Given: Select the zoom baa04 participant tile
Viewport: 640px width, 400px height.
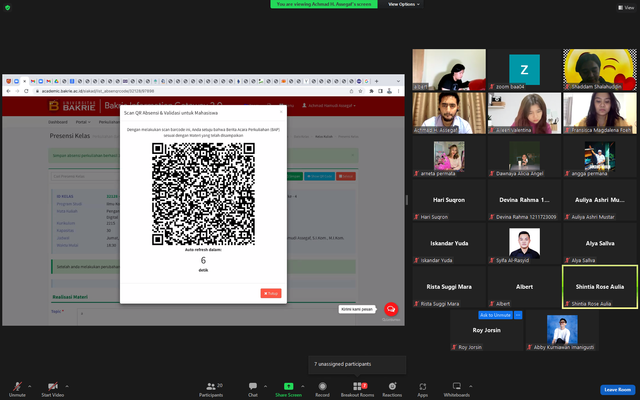Looking at the screenshot, I should [x=524, y=69].
